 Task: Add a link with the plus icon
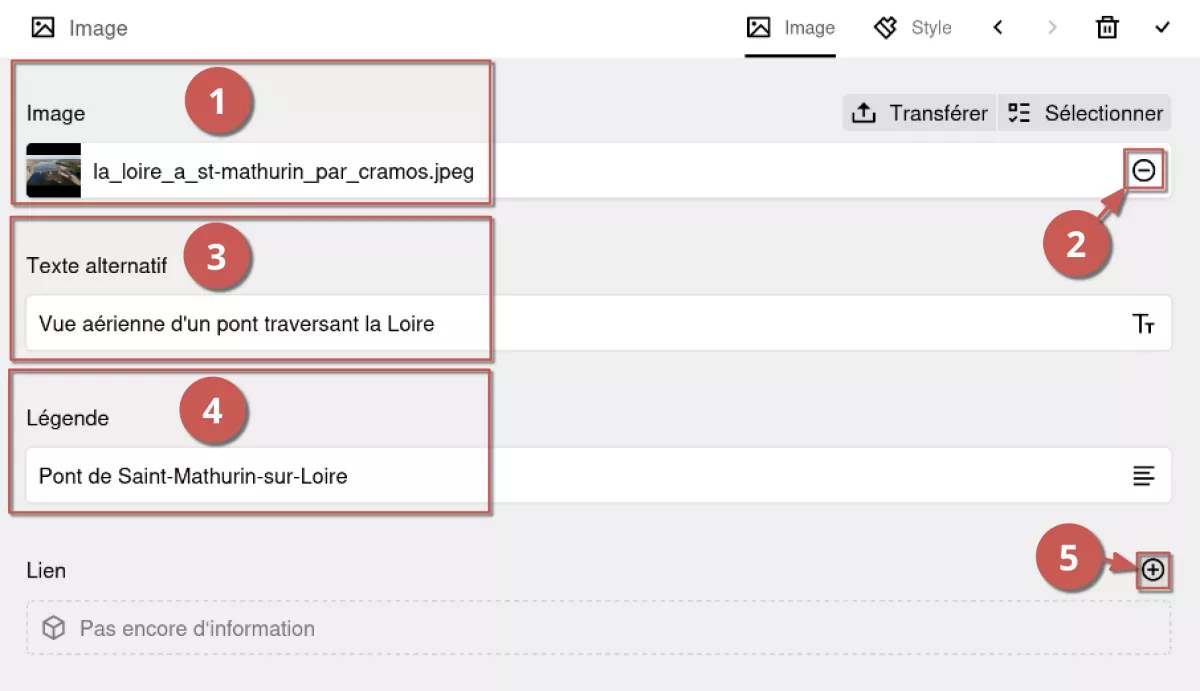(1153, 570)
